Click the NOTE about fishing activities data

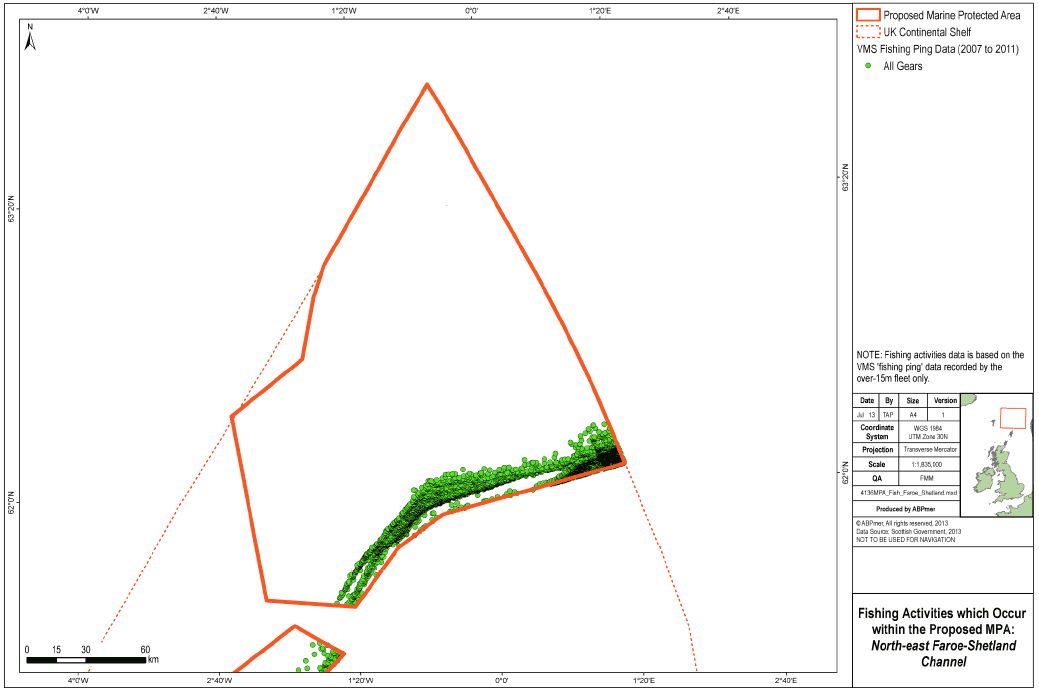[940, 366]
